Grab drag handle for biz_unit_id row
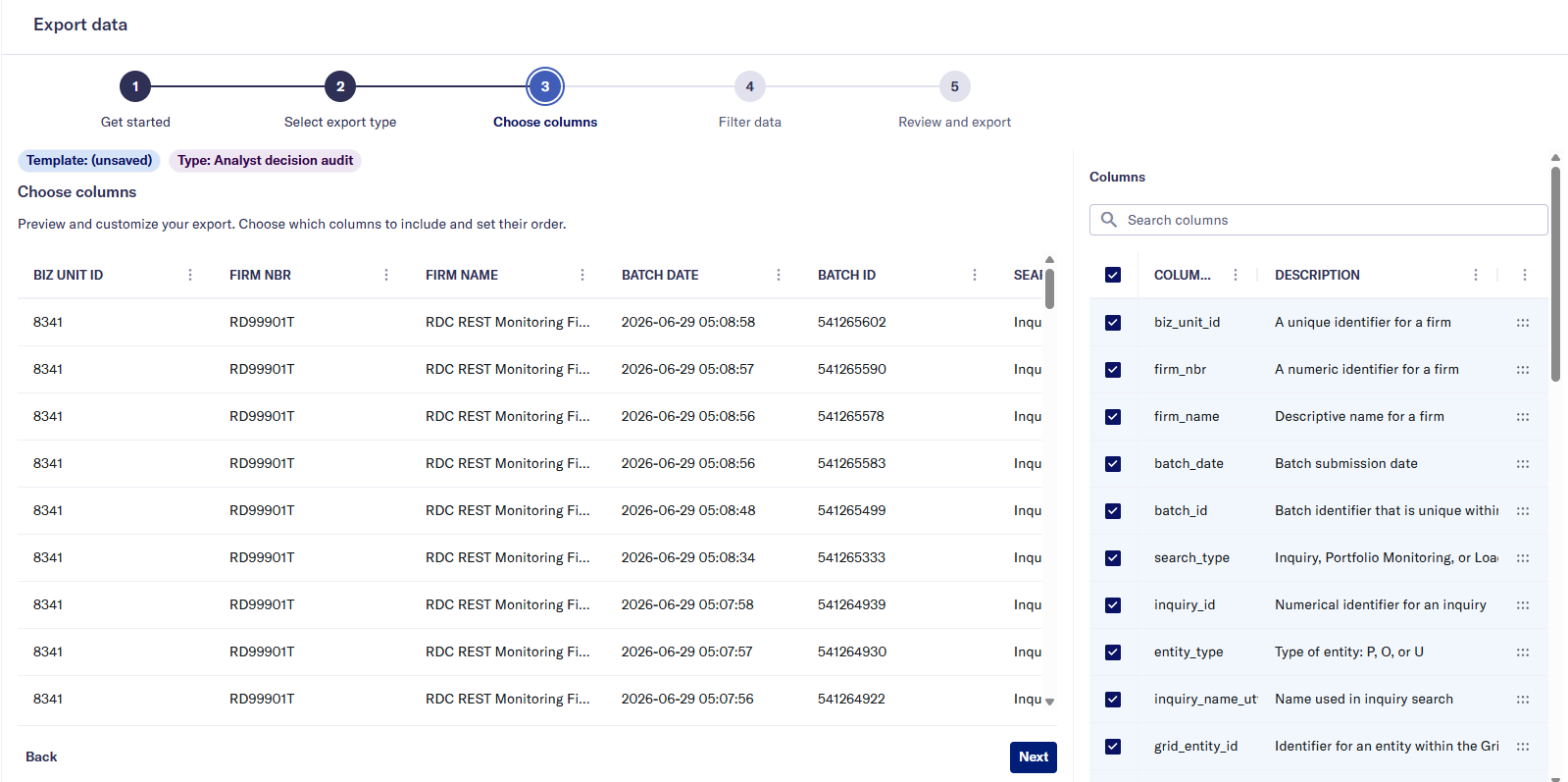The width and height of the screenshot is (1568, 782). point(1523,322)
